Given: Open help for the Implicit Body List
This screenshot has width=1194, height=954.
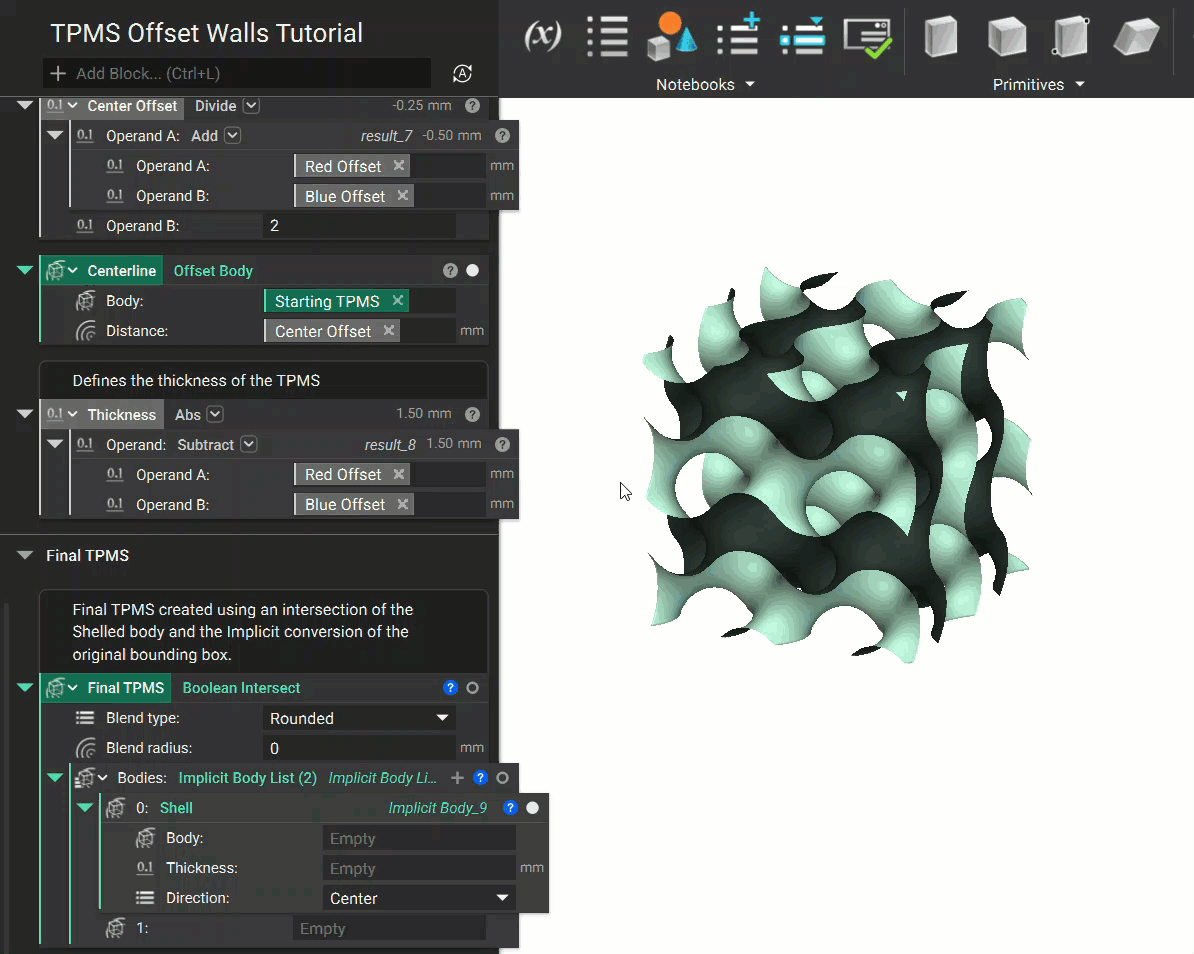Looking at the screenshot, I should 480,778.
